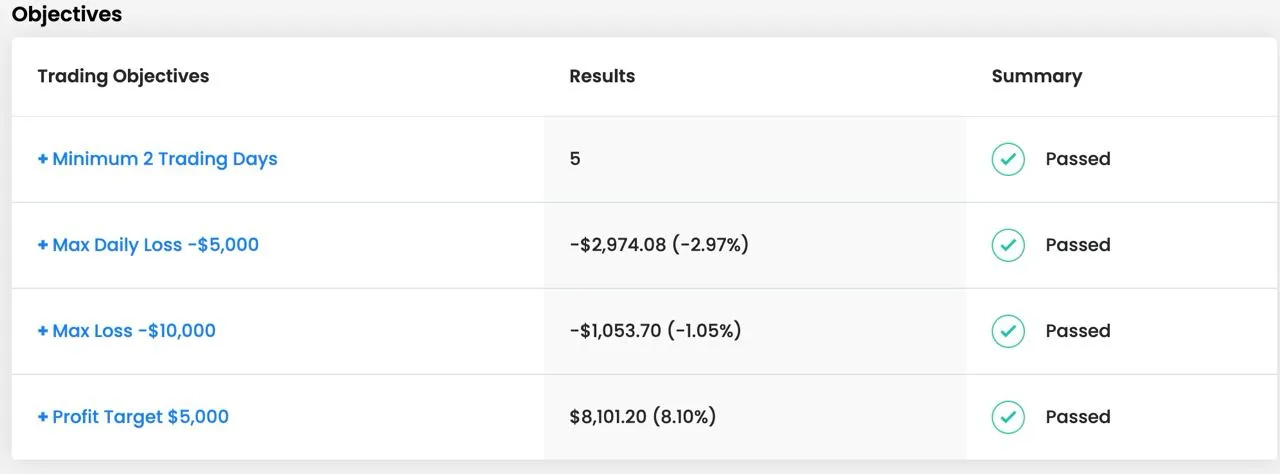Click the Objectives section heading
This screenshot has height=474, width=1280.
pyautogui.click(x=67, y=15)
